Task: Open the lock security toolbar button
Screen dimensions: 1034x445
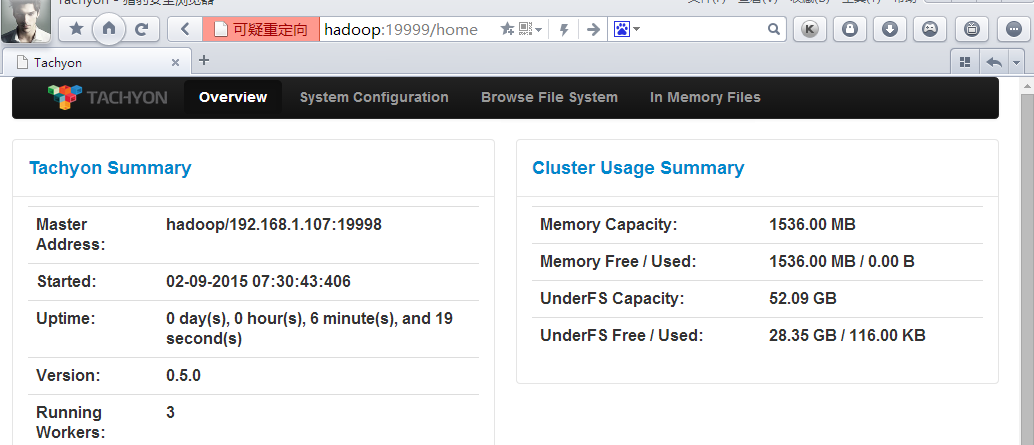Action: coord(850,29)
